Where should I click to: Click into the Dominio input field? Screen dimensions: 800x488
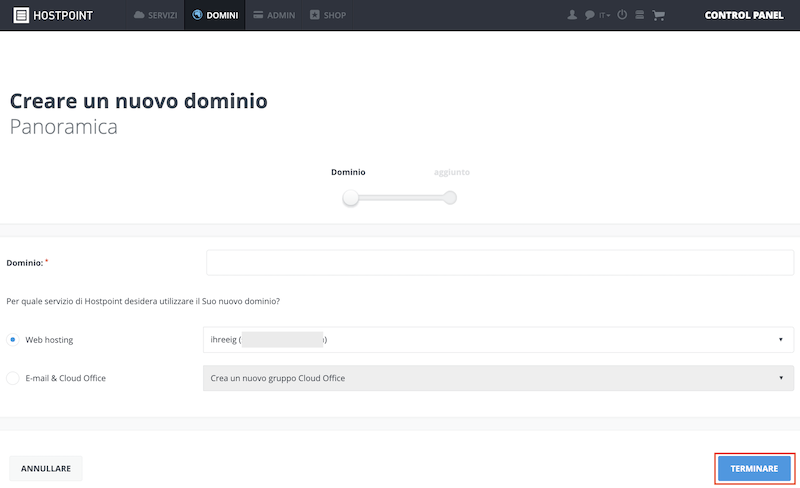(500, 263)
